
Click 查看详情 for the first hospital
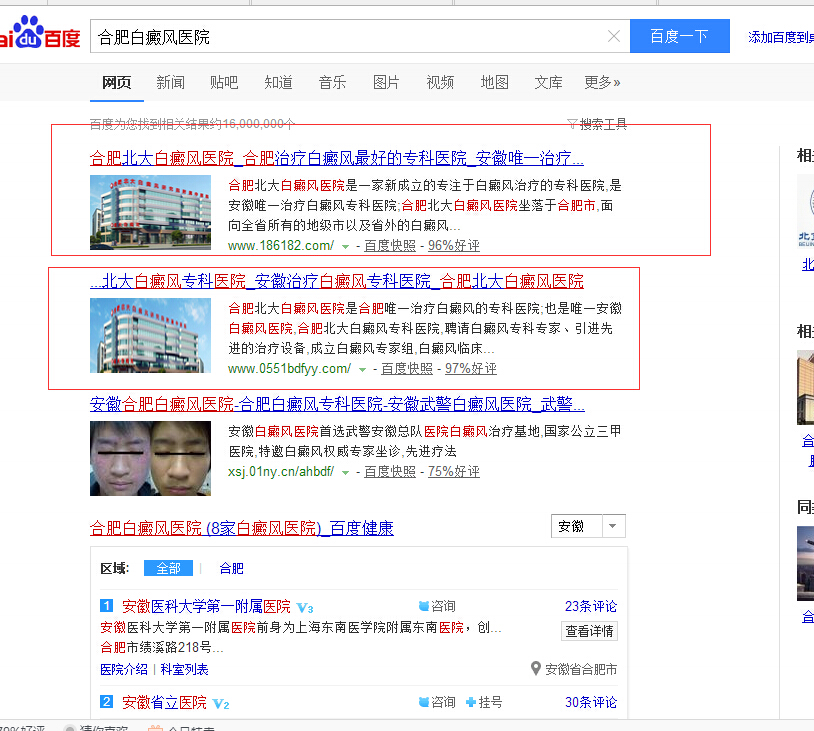point(589,631)
